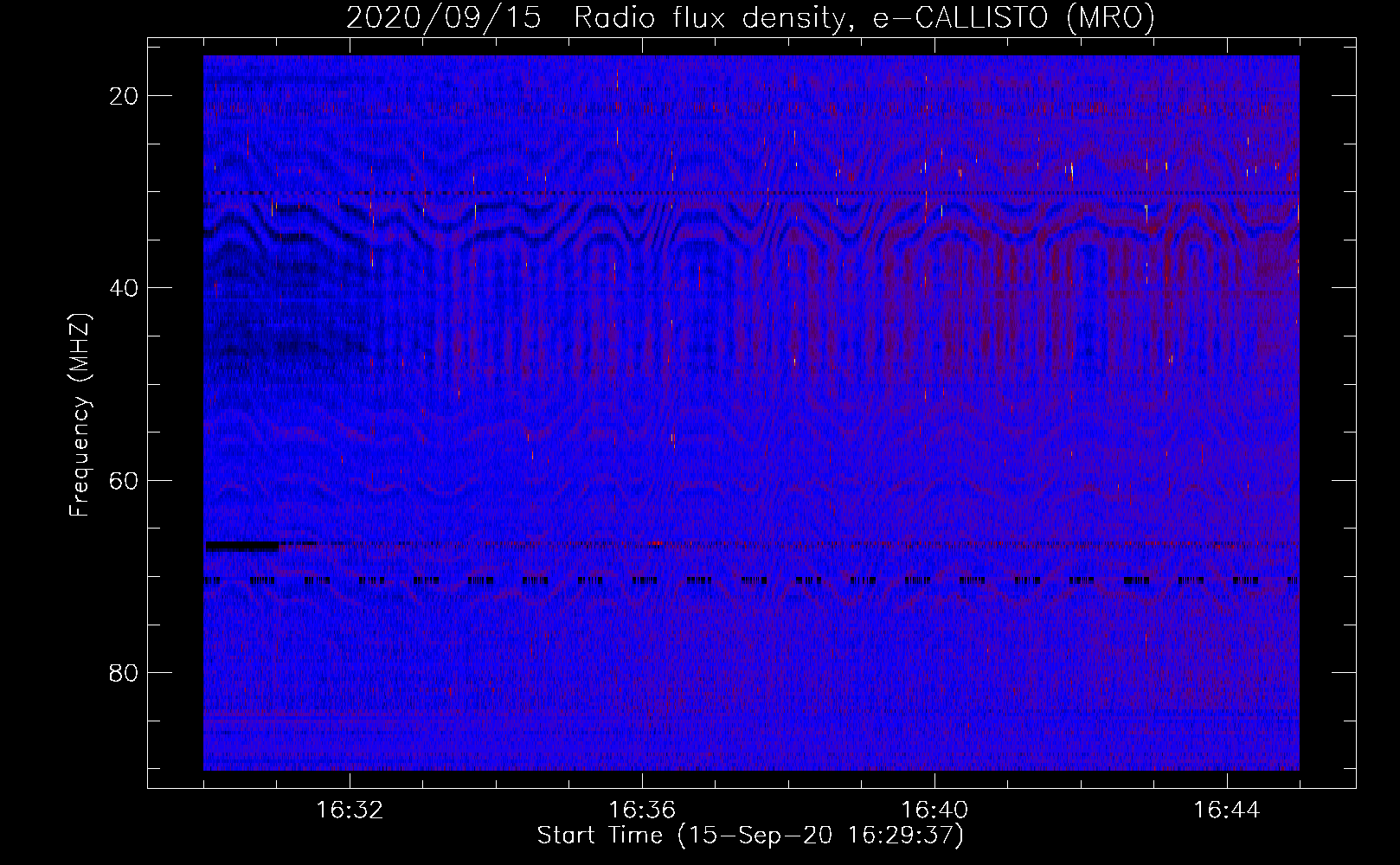This screenshot has height=865, width=1400.
Task: Click the 16:44 time tick label
Action: (x=1227, y=811)
